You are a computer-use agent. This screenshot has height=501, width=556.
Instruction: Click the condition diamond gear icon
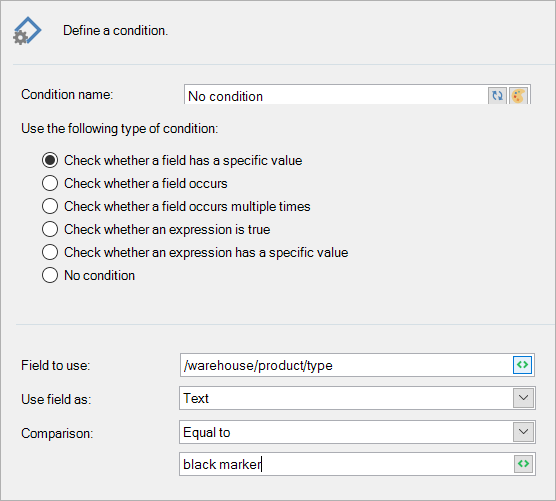click(27, 31)
